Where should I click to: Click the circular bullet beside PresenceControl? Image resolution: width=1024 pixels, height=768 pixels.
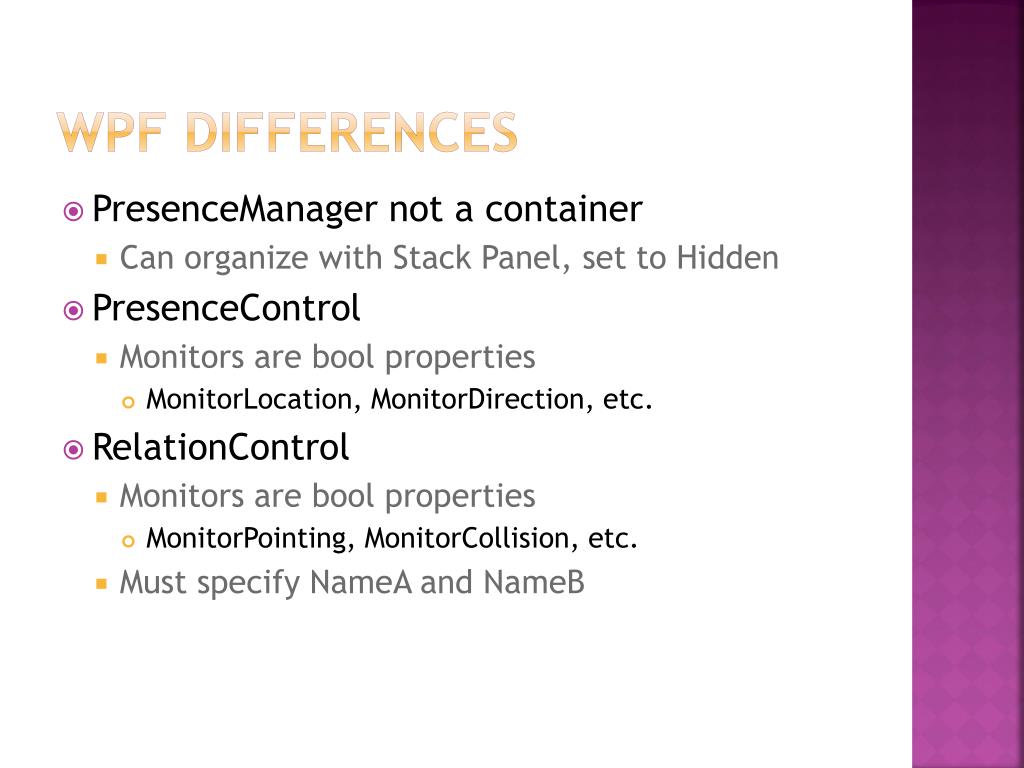(73, 311)
